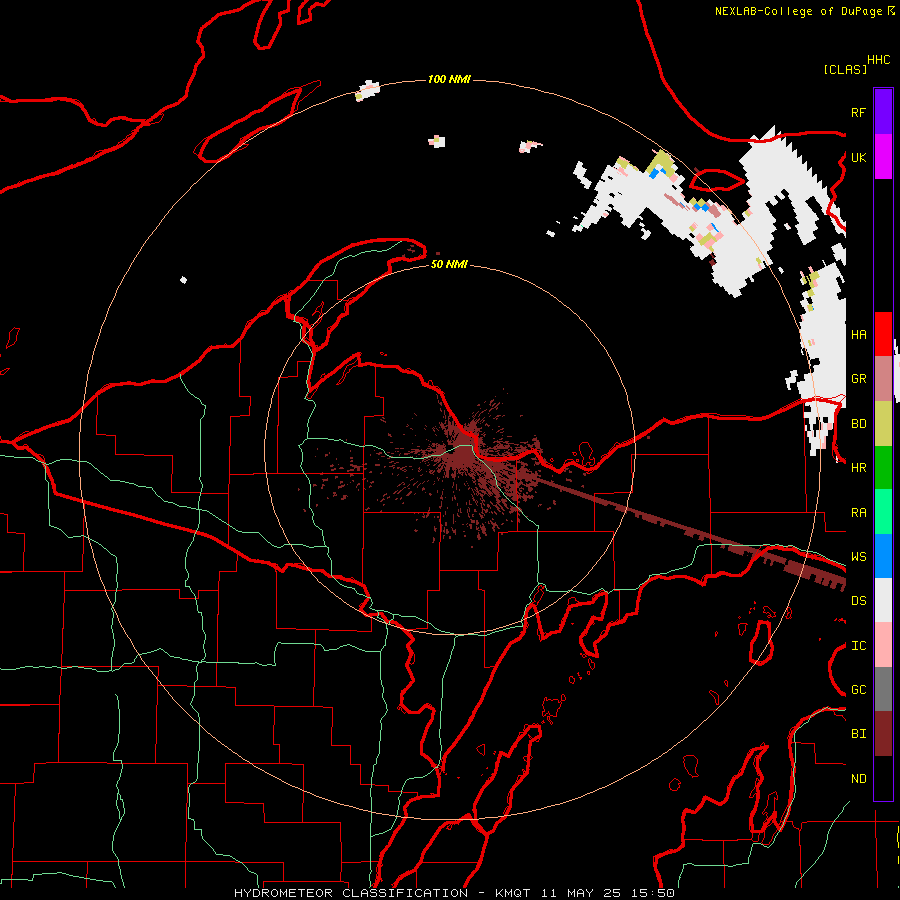The image size is (900, 900).
Task: Click the HHC product label
Action: 879,60
